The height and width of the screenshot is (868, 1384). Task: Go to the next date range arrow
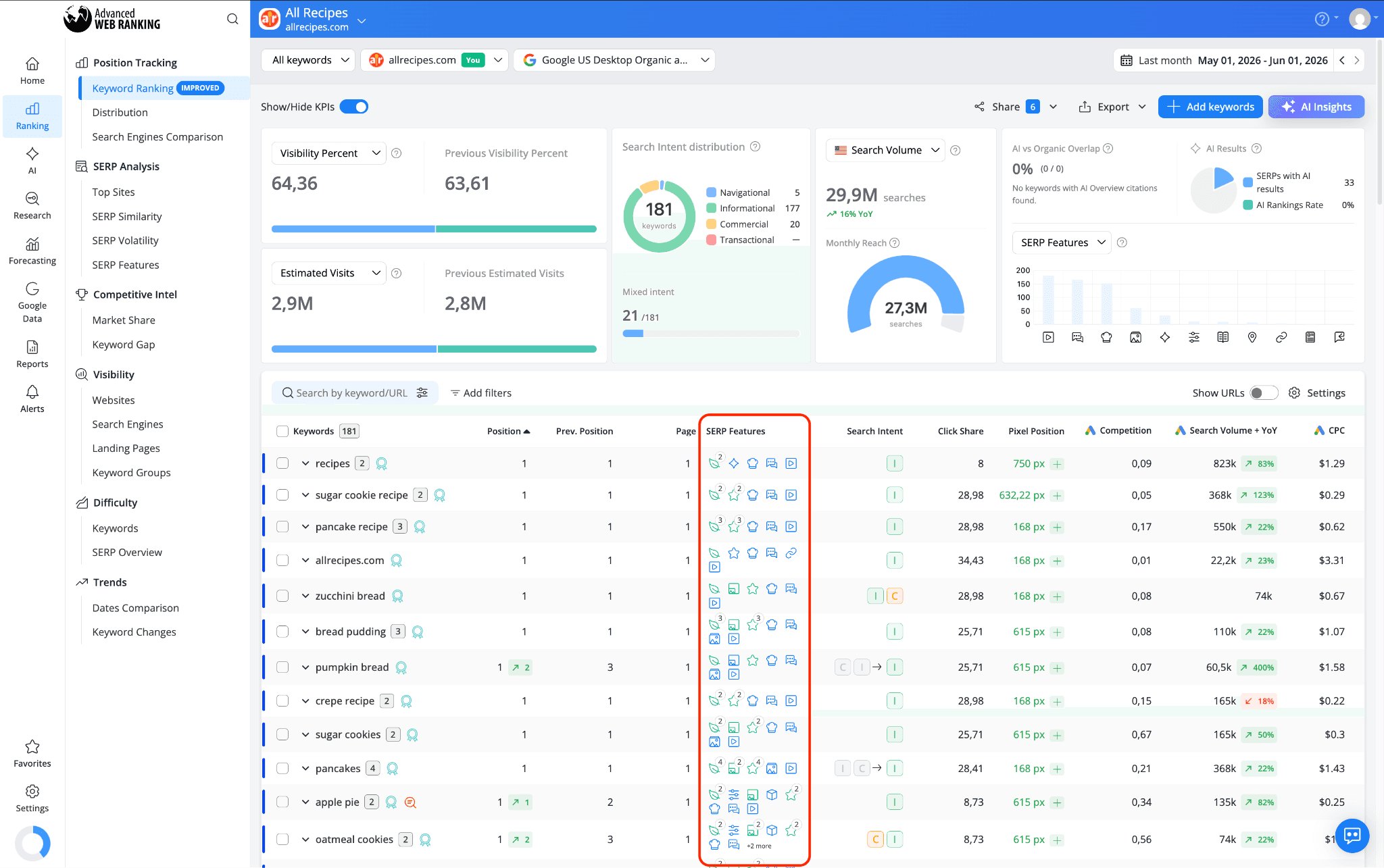pos(1356,60)
